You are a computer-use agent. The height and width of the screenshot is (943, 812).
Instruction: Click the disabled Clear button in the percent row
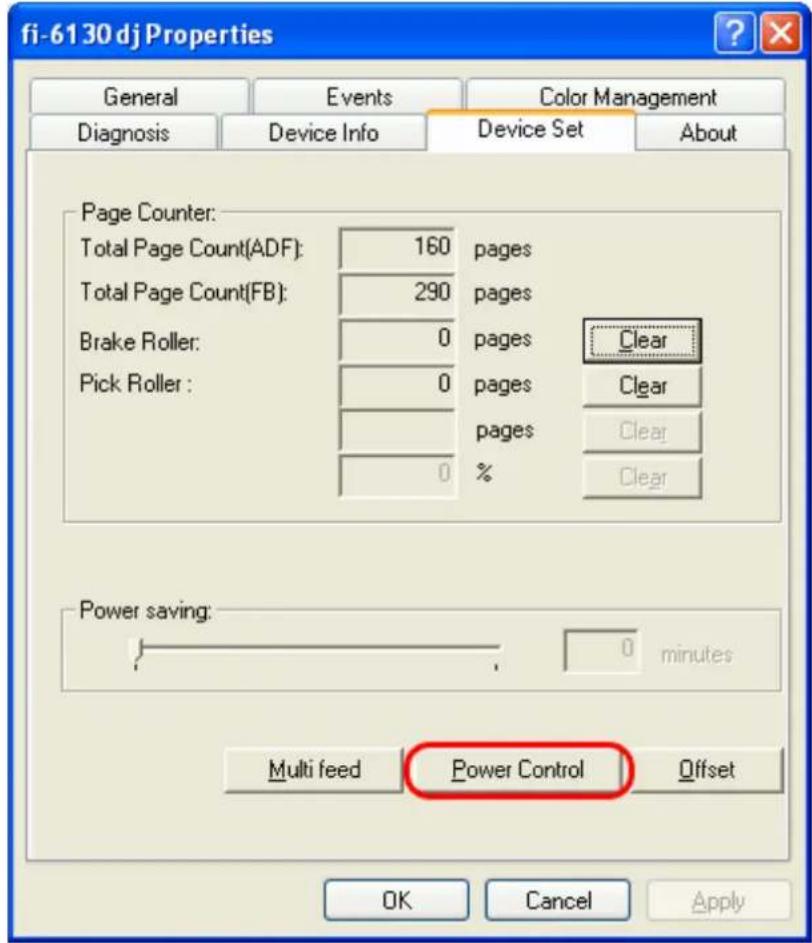point(642,477)
